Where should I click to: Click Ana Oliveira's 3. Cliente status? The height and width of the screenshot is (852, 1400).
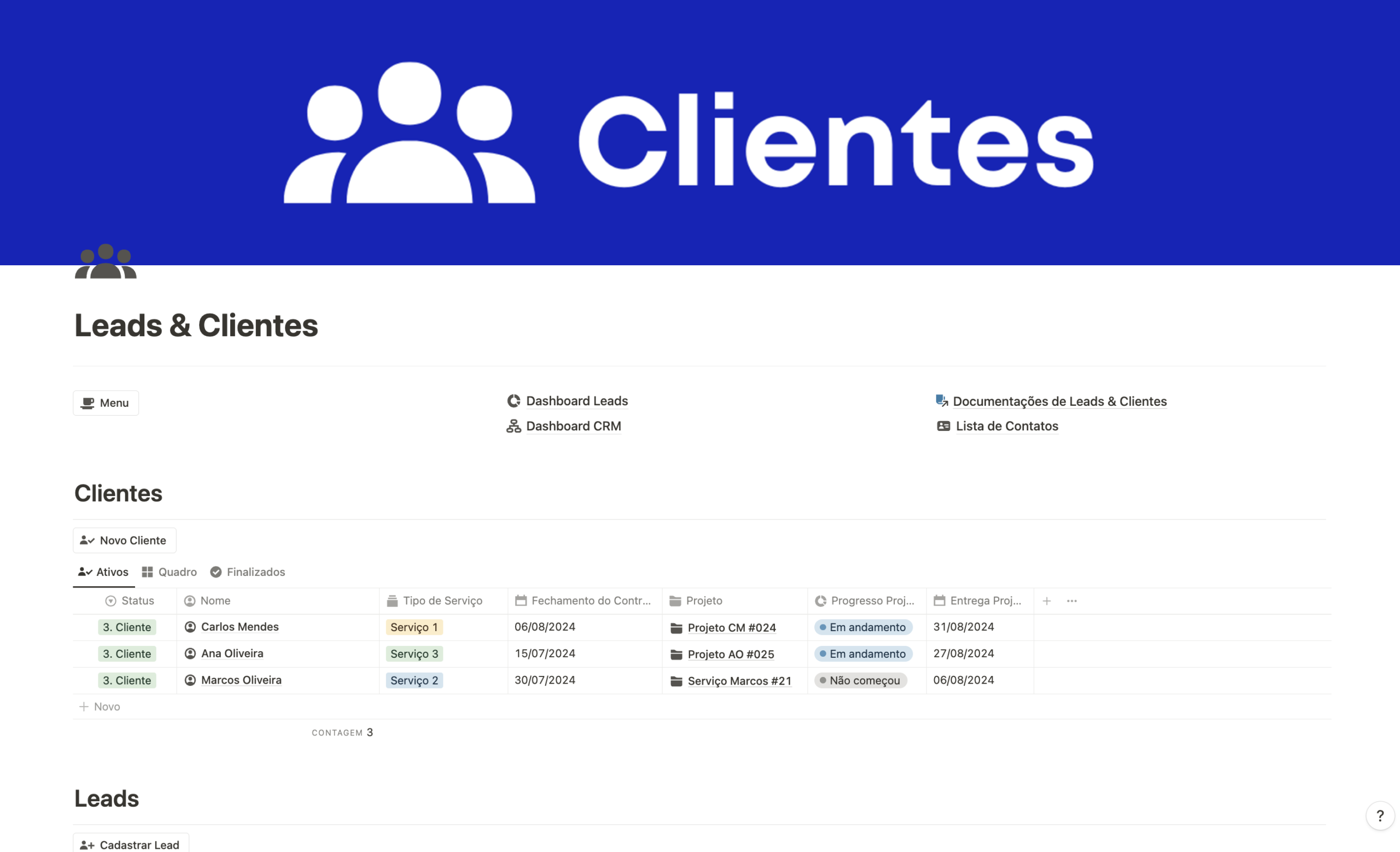coord(127,654)
